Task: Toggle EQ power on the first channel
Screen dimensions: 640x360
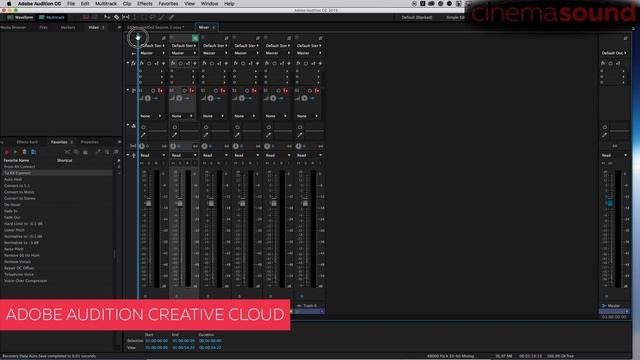Action: pos(143,127)
